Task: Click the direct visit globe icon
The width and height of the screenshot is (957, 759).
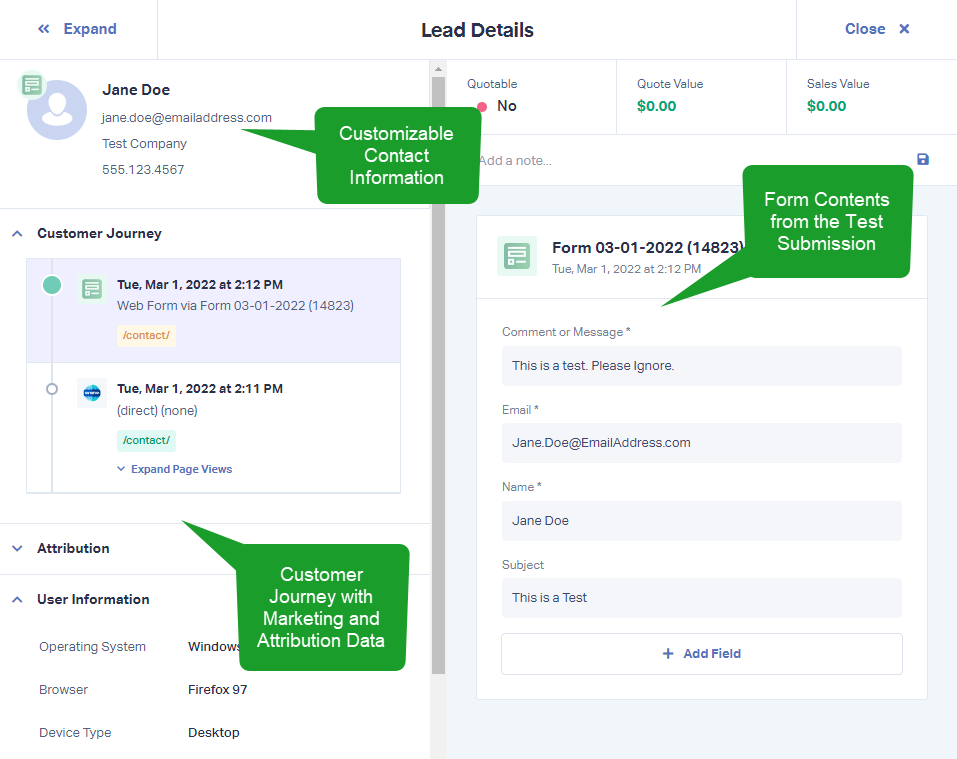Action: pos(92,393)
